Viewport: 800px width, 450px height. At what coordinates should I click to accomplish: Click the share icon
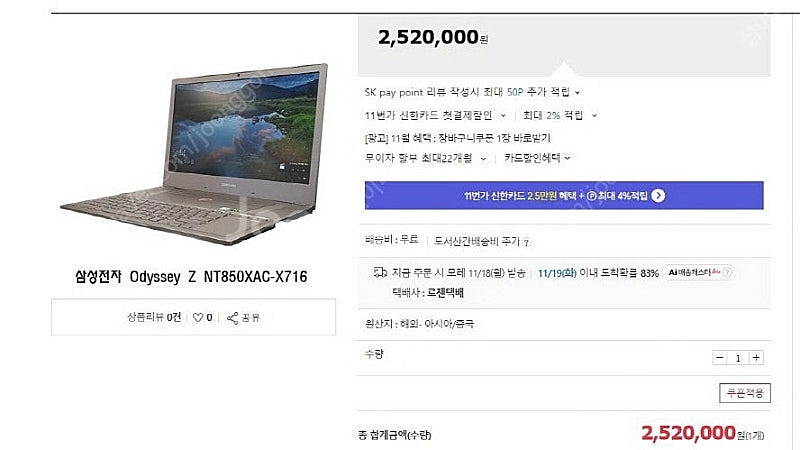(232, 318)
